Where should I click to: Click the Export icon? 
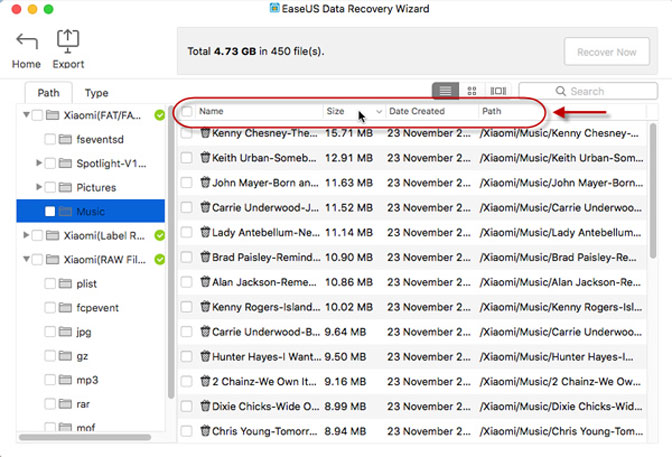point(68,41)
